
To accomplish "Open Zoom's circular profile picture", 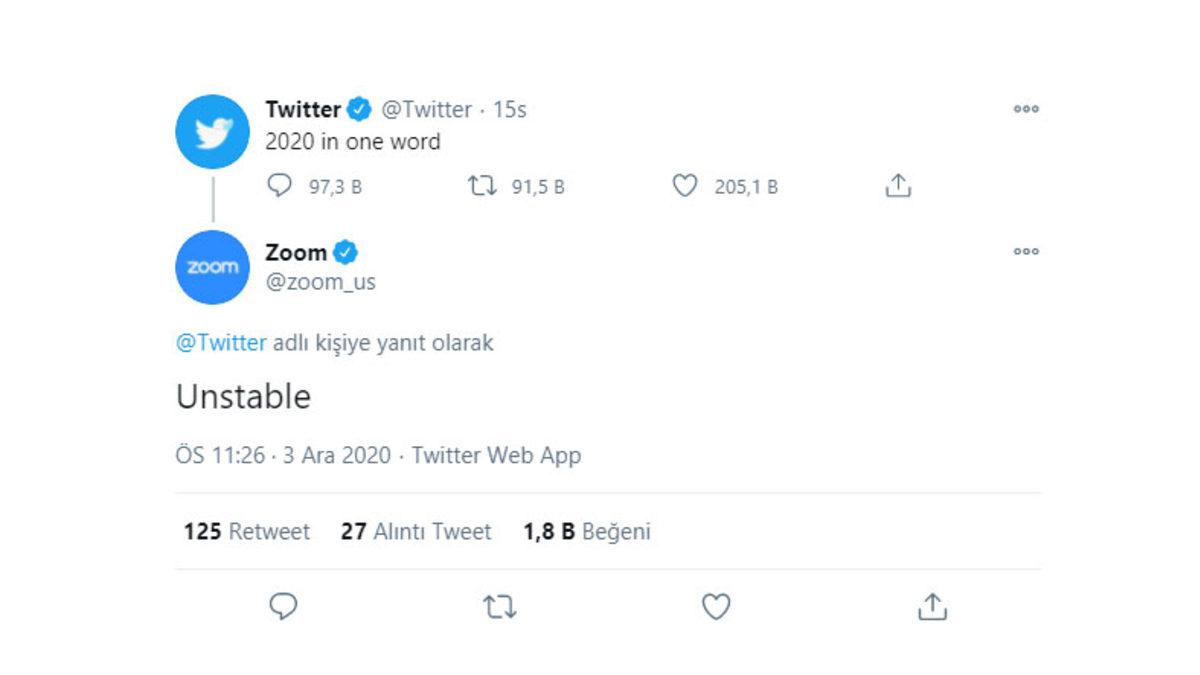I will 211,266.
